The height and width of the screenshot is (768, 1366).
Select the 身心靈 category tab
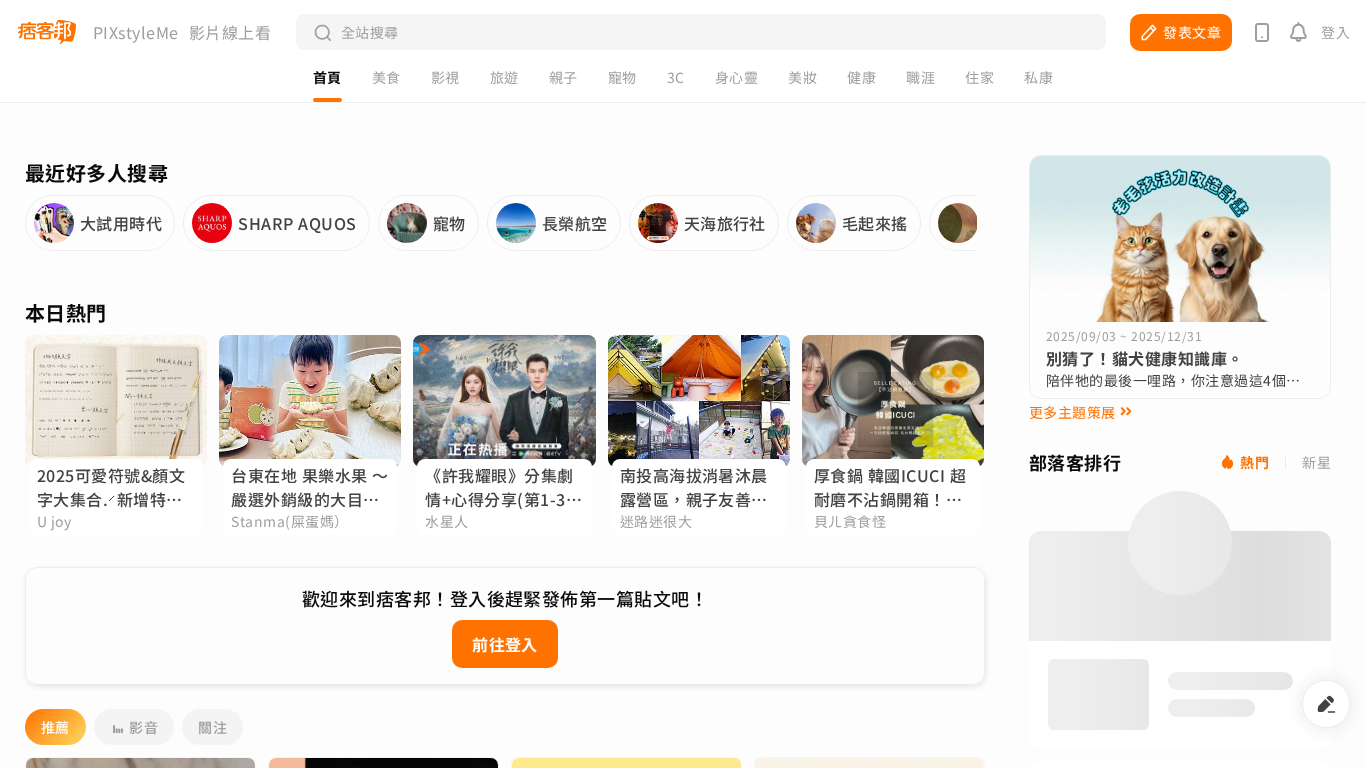tap(736, 78)
